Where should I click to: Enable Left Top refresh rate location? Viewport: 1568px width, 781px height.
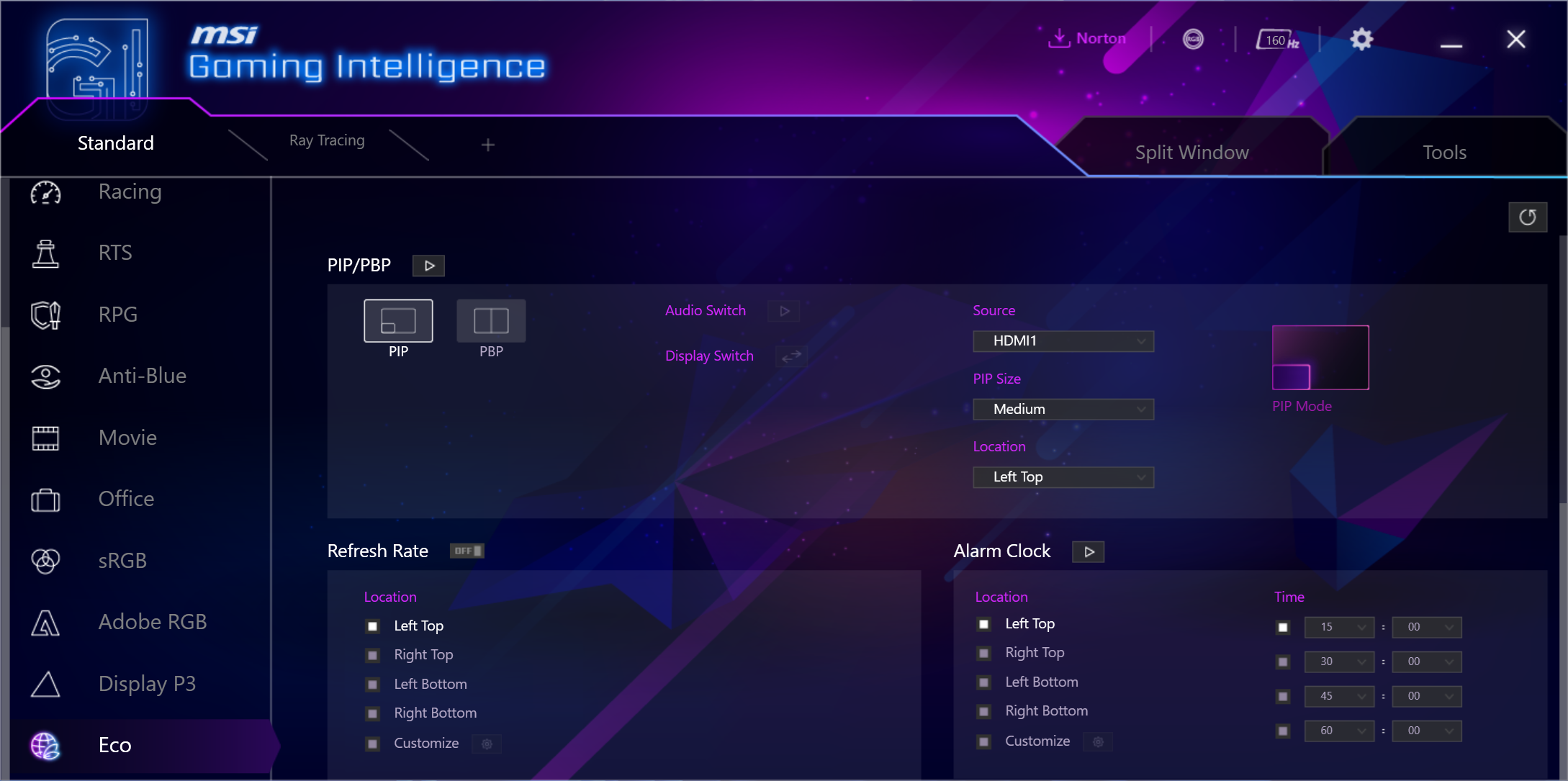pyautogui.click(x=373, y=625)
